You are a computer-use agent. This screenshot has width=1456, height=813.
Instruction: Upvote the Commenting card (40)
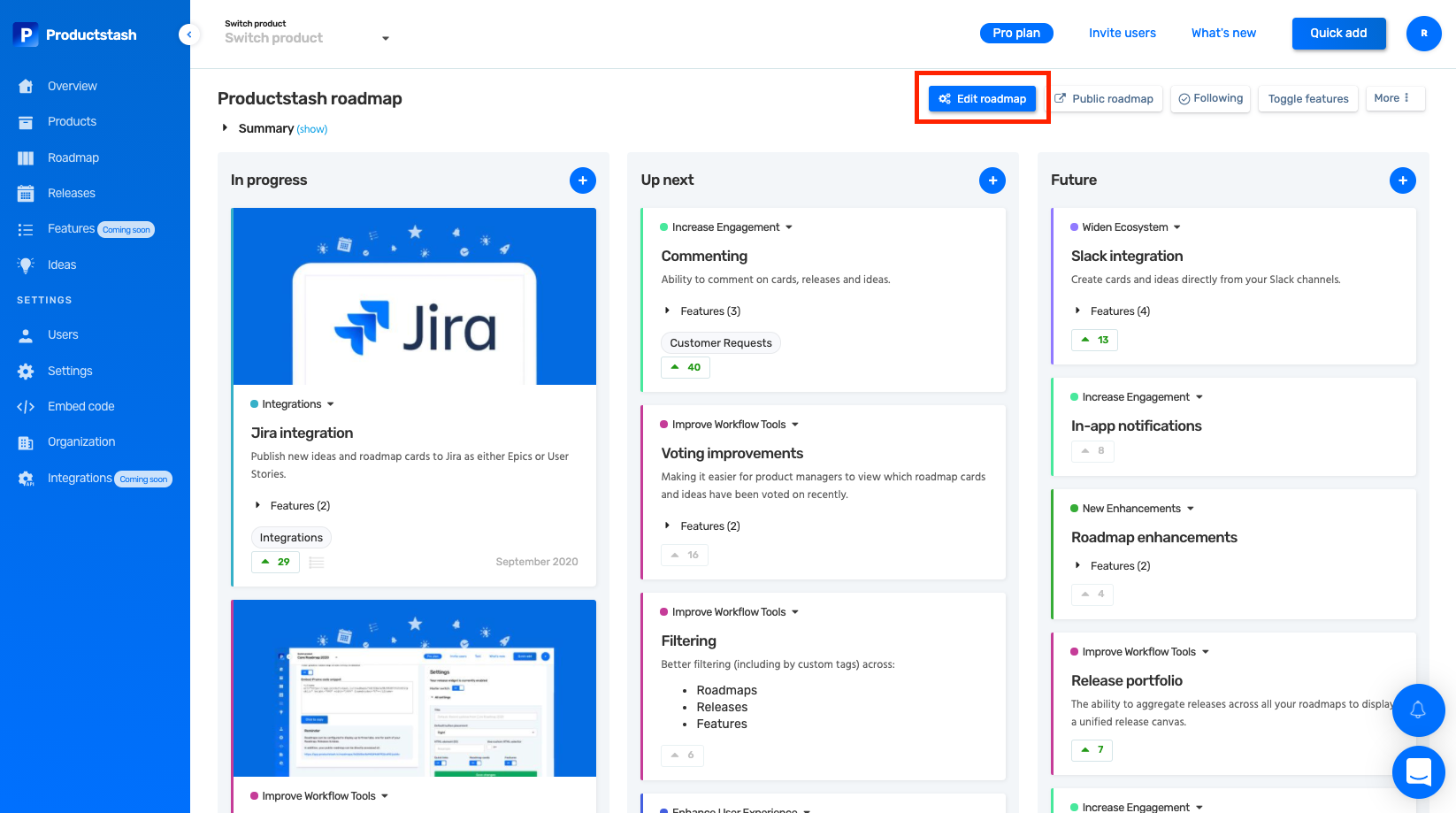(x=686, y=367)
